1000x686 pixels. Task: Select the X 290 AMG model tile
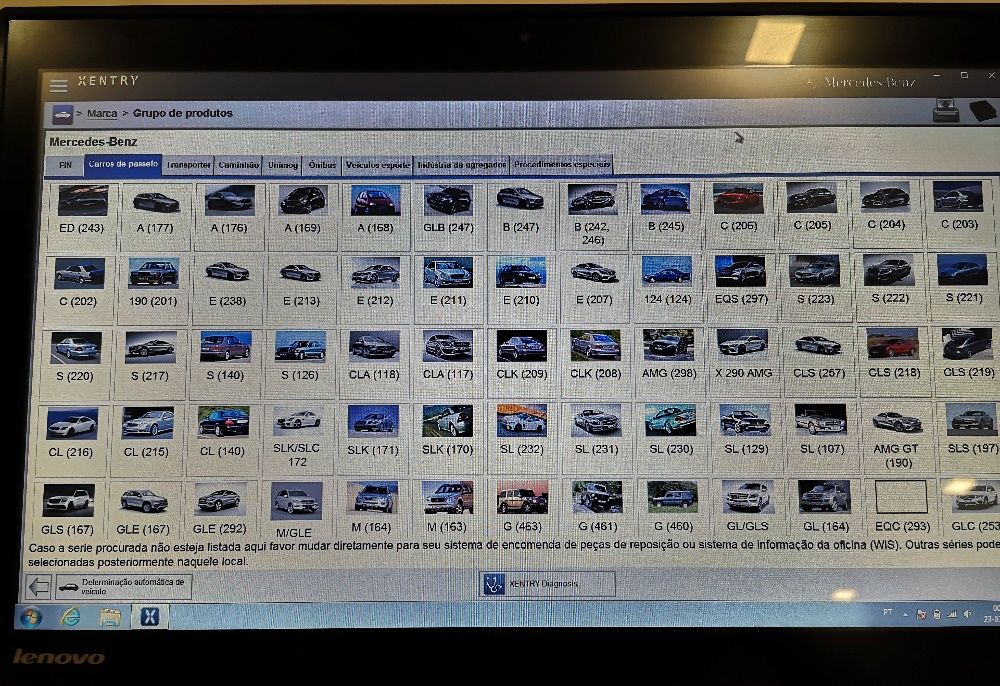[x=743, y=361]
